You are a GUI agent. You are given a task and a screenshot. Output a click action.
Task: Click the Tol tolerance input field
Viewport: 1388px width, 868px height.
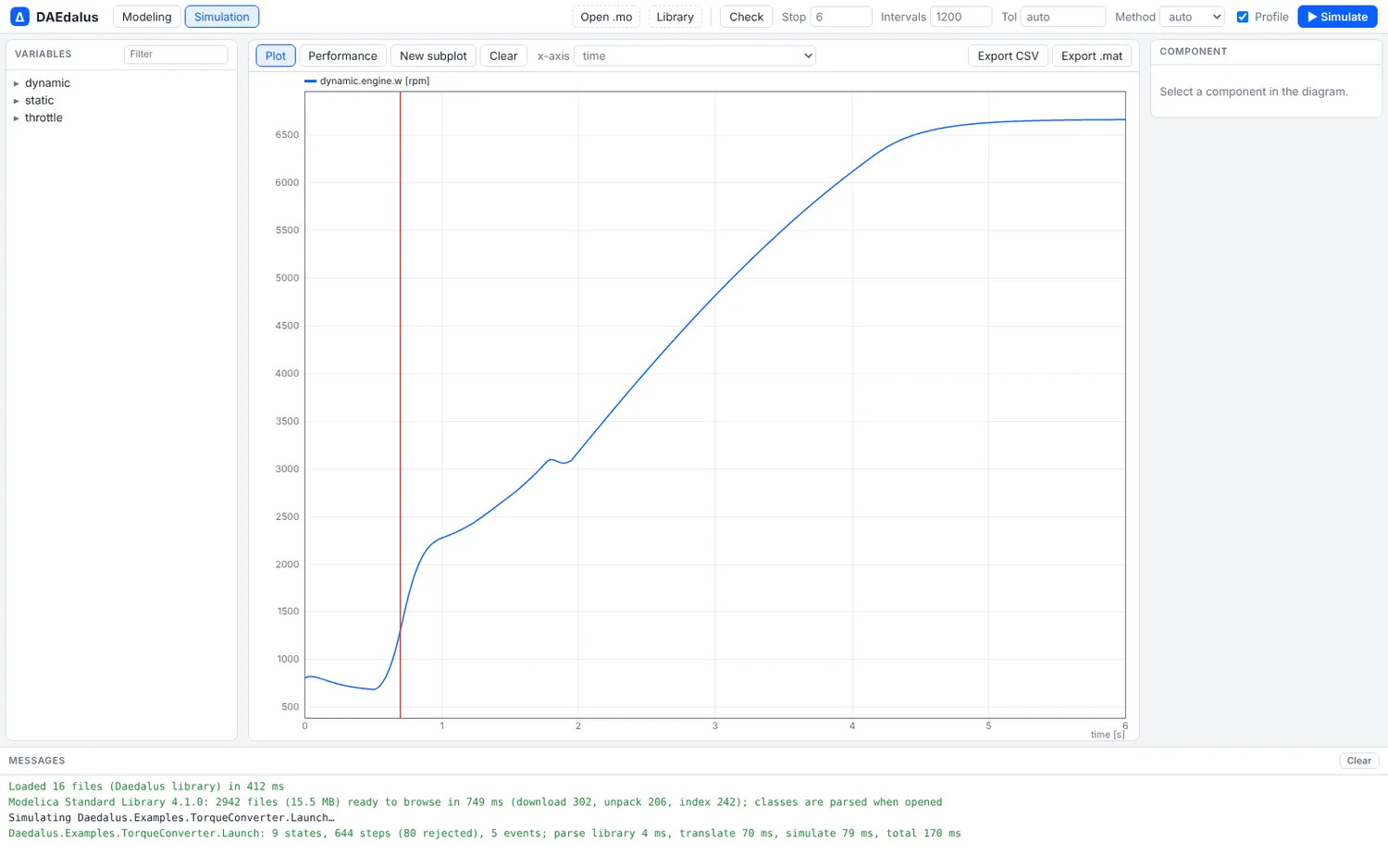click(1062, 17)
